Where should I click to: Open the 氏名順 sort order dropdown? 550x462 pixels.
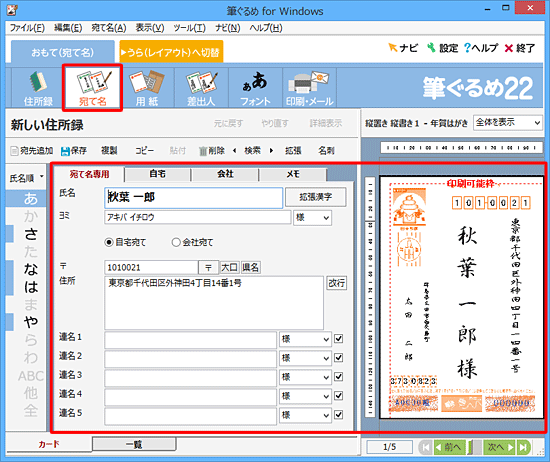26,178
